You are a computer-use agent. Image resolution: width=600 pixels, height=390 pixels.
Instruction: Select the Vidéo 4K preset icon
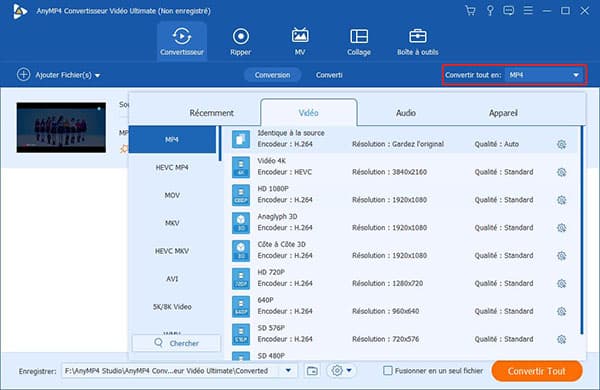(x=241, y=167)
